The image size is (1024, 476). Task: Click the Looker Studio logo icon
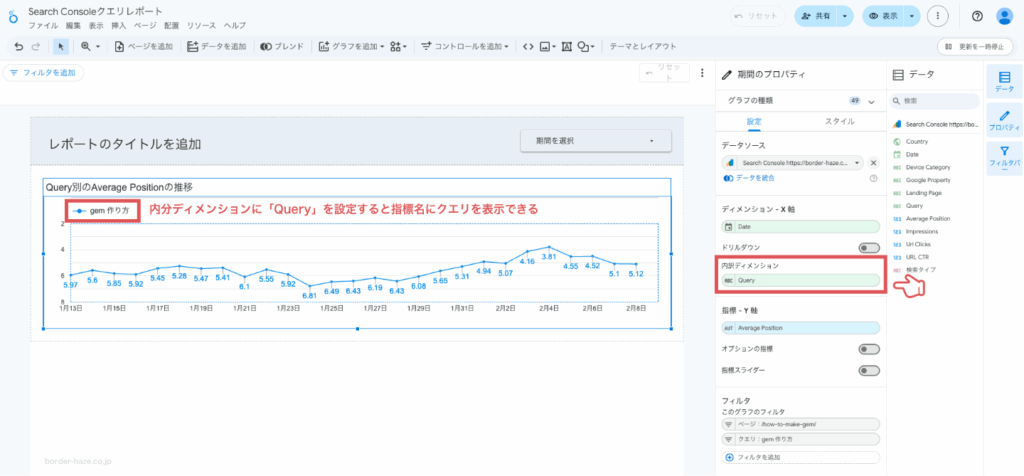(x=12, y=16)
